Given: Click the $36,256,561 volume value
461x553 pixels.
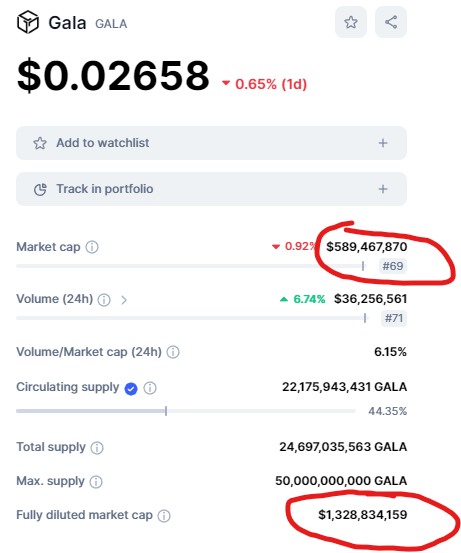Looking at the screenshot, I should [370, 299].
